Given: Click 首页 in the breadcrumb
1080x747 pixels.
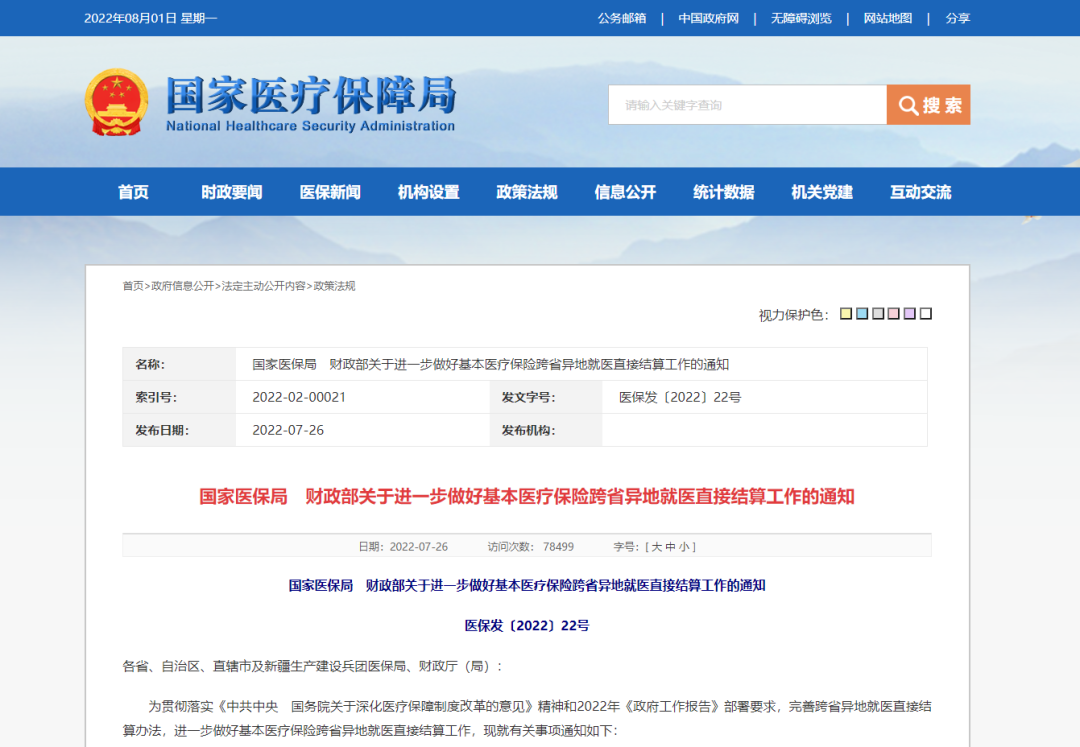Looking at the screenshot, I should [x=133, y=286].
